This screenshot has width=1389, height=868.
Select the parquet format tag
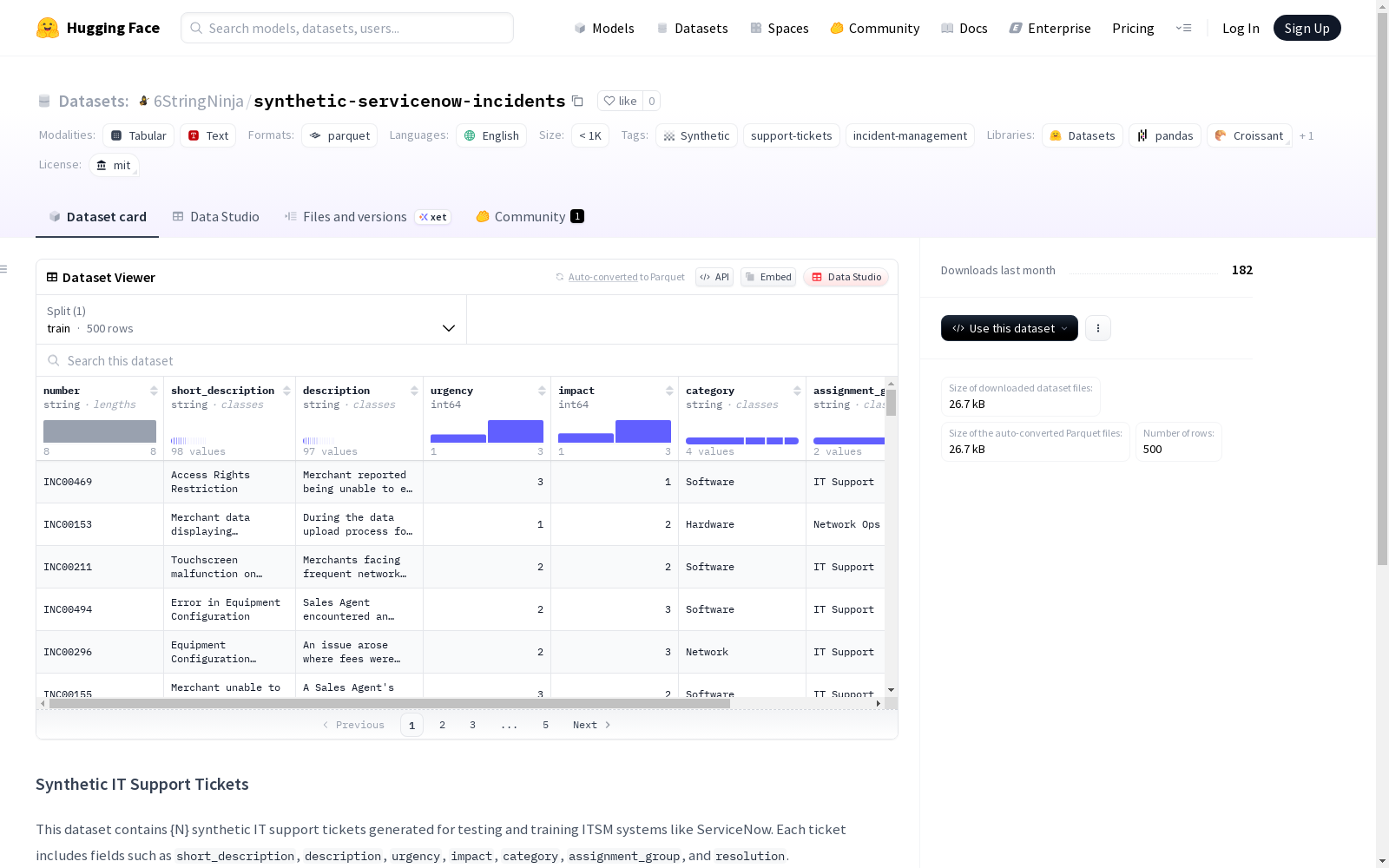(x=339, y=135)
